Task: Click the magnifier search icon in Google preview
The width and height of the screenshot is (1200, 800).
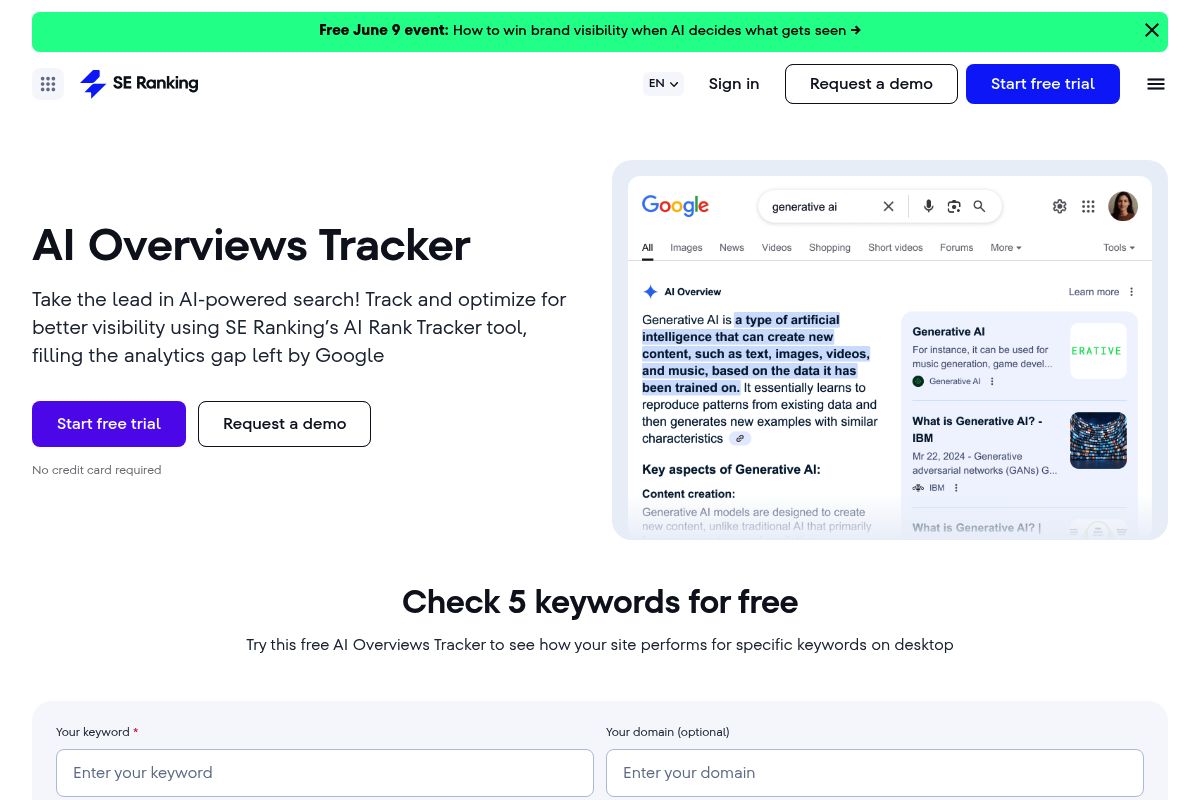Action: (x=980, y=207)
